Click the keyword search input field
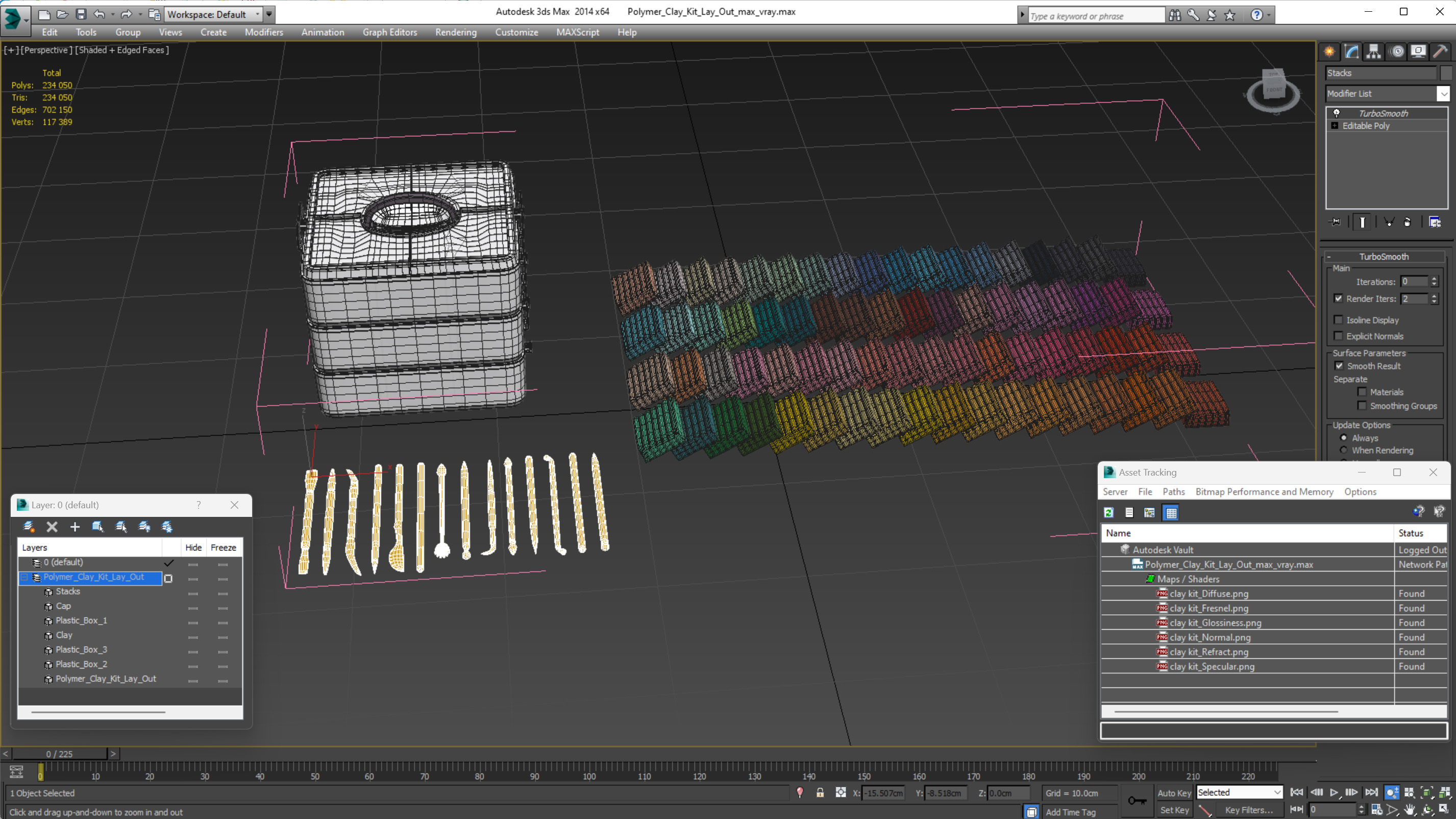This screenshot has width=1456, height=819. tap(1096, 16)
